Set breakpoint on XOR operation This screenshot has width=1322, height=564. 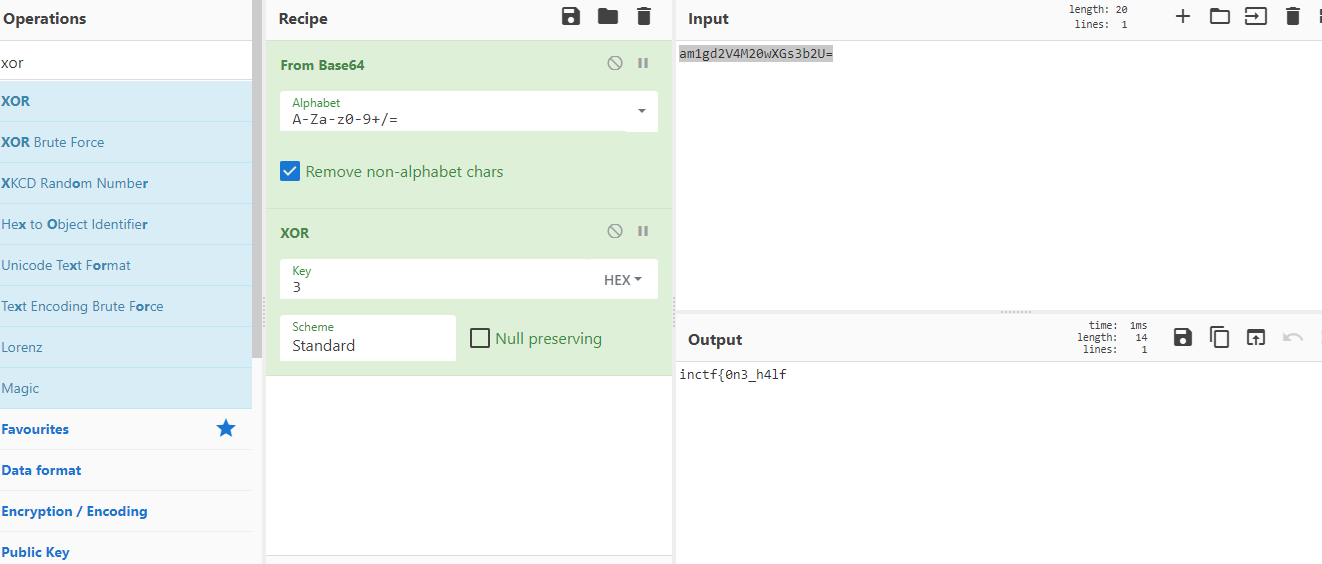coord(643,231)
